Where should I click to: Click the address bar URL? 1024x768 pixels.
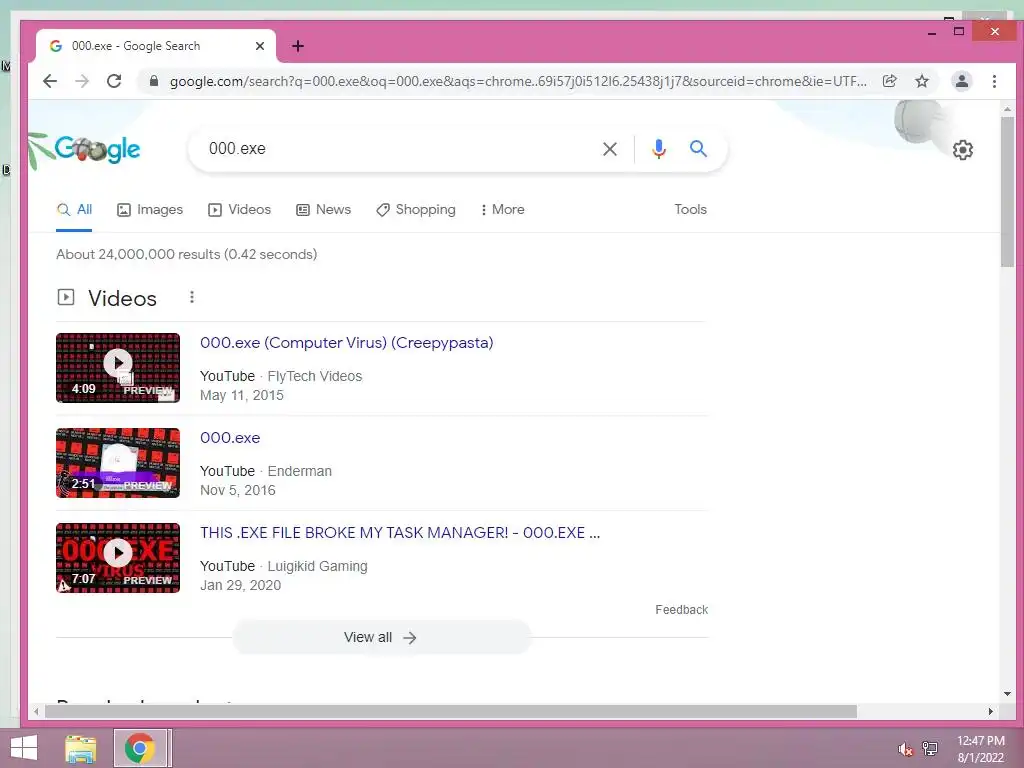[x=518, y=81]
